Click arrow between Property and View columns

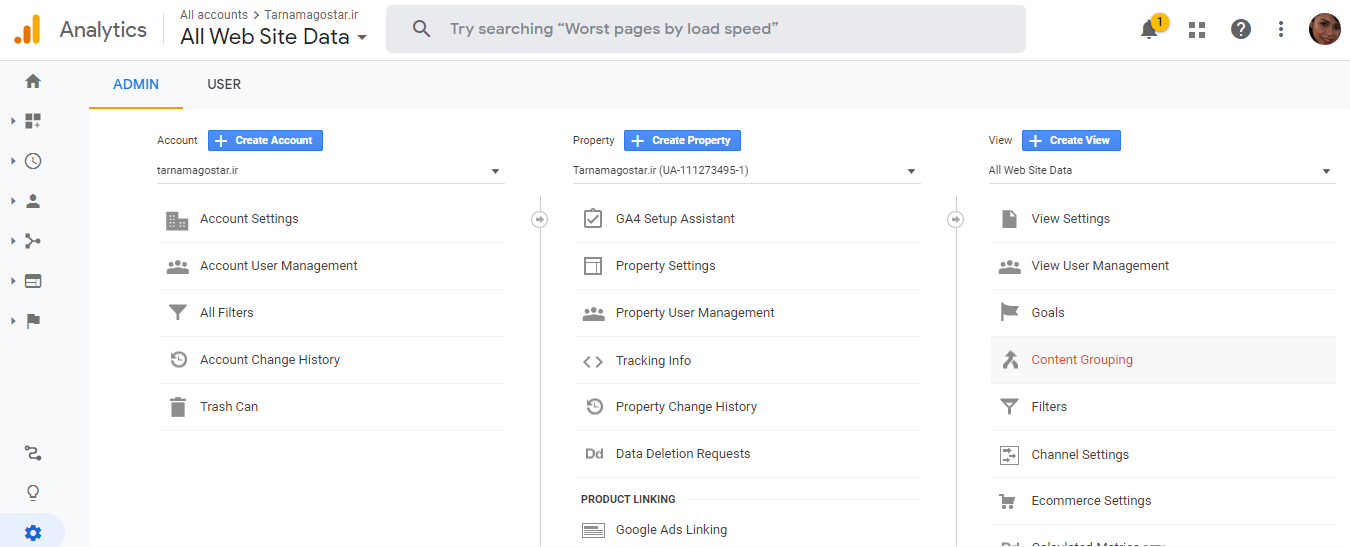(956, 219)
